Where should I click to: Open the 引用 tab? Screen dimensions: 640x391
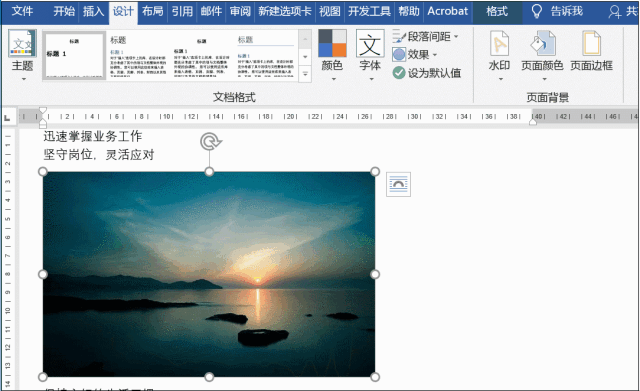click(182, 11)
